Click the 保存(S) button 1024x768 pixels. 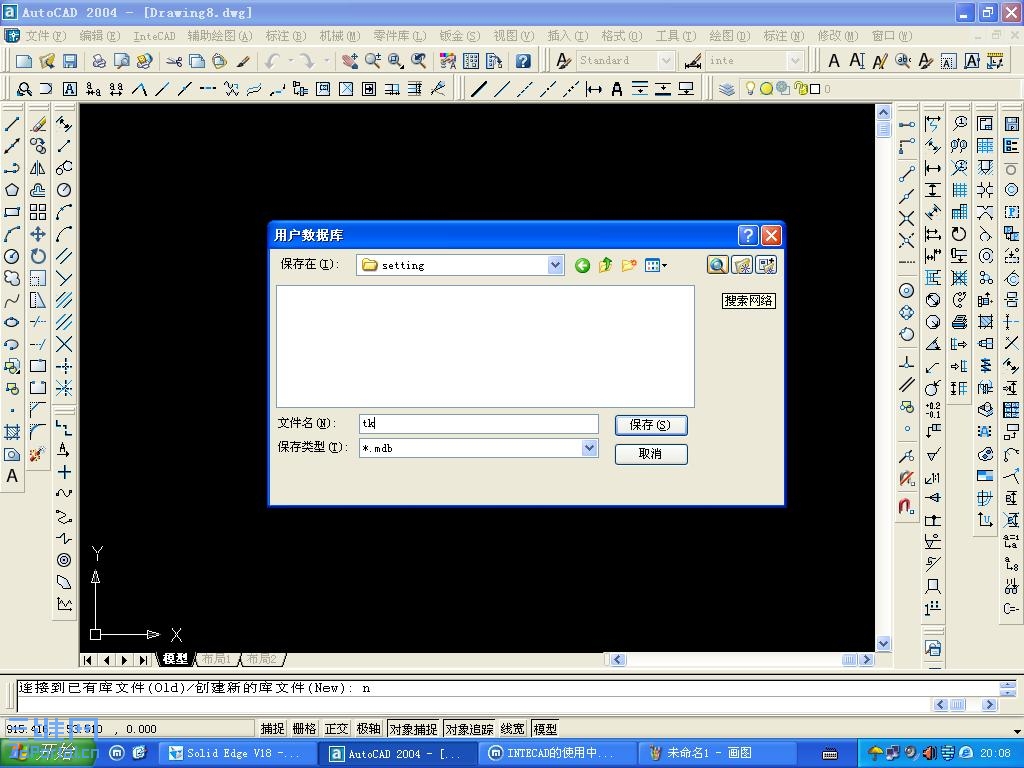(650, 425)
